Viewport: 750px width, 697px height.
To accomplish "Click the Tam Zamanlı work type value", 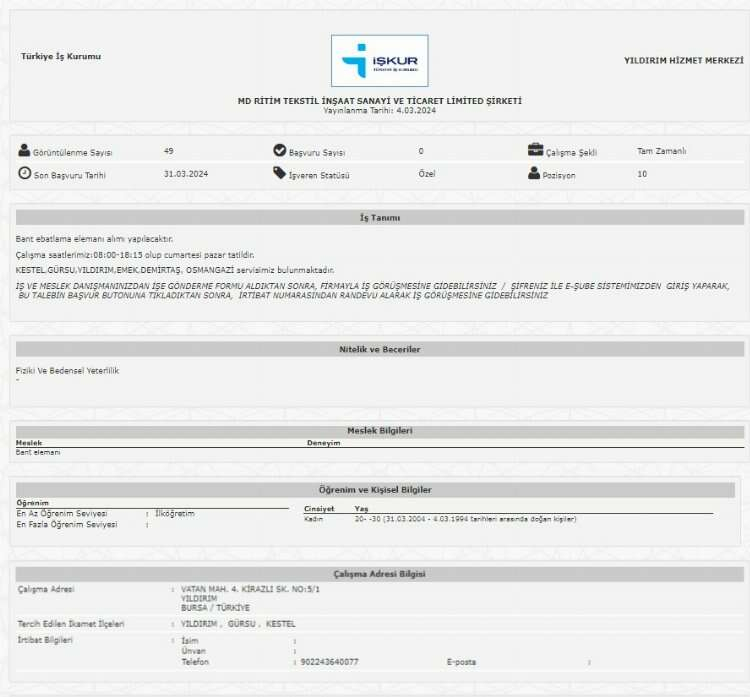I will 661,151.
